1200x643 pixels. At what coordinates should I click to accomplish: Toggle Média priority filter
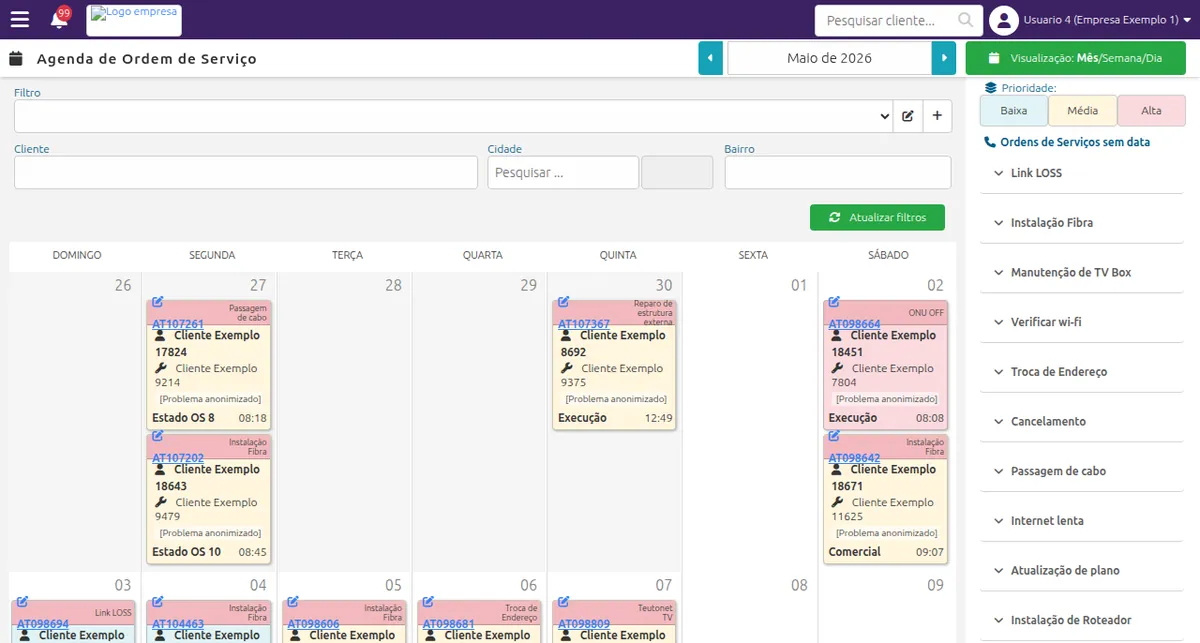[x=1082, y=111]
